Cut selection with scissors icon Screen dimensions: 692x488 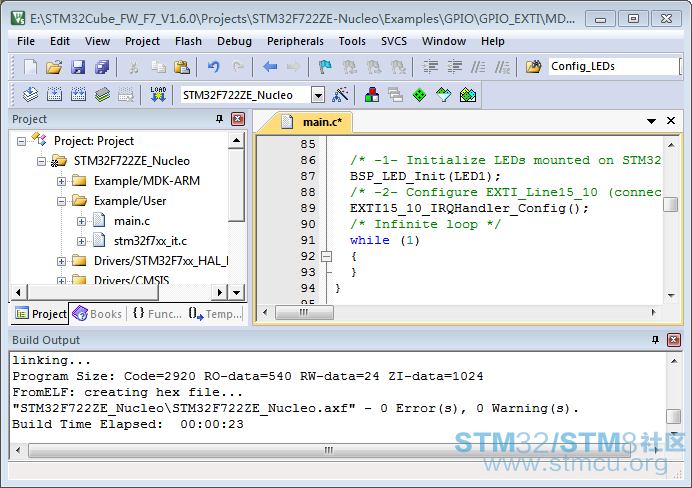133,67
